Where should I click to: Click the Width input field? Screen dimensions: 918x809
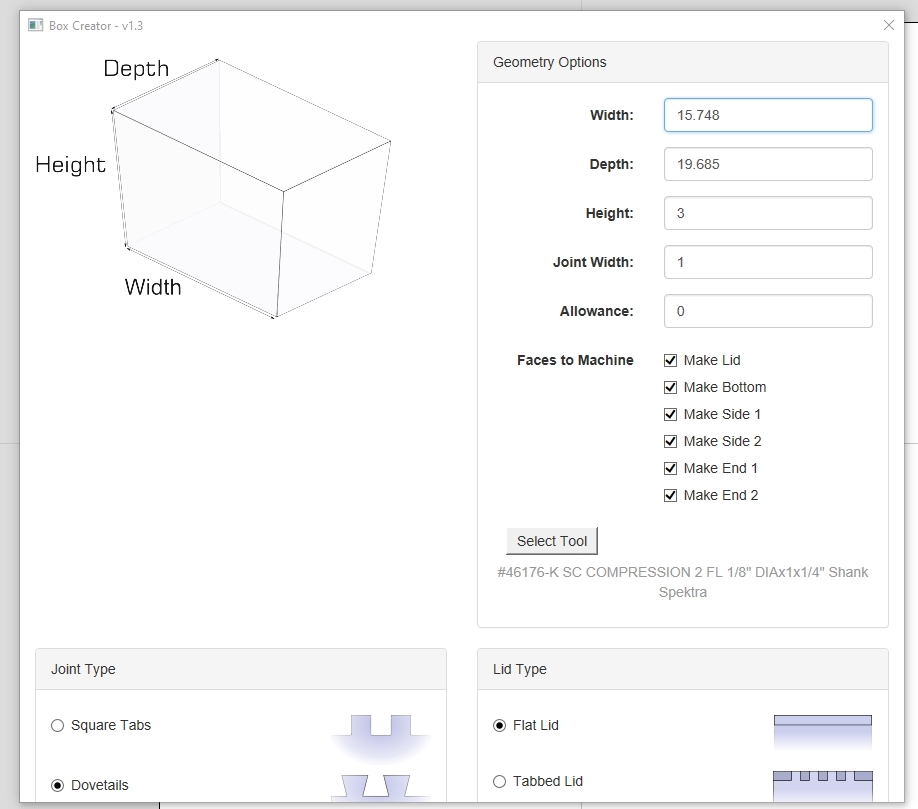tap(767, 115)
